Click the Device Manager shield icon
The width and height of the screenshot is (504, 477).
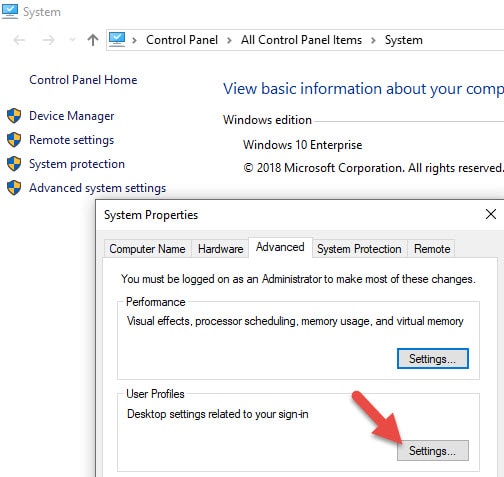tap(14, 116)
